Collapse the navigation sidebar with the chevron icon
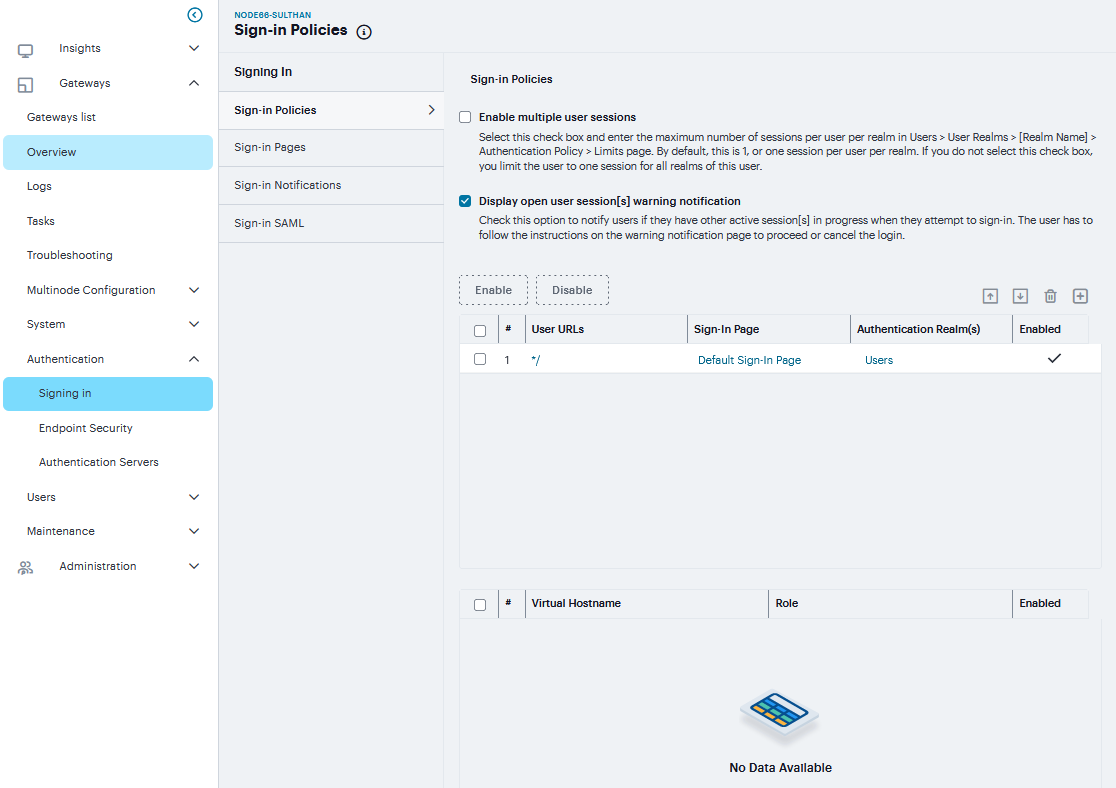1116x788 pixels. point(195,15)
